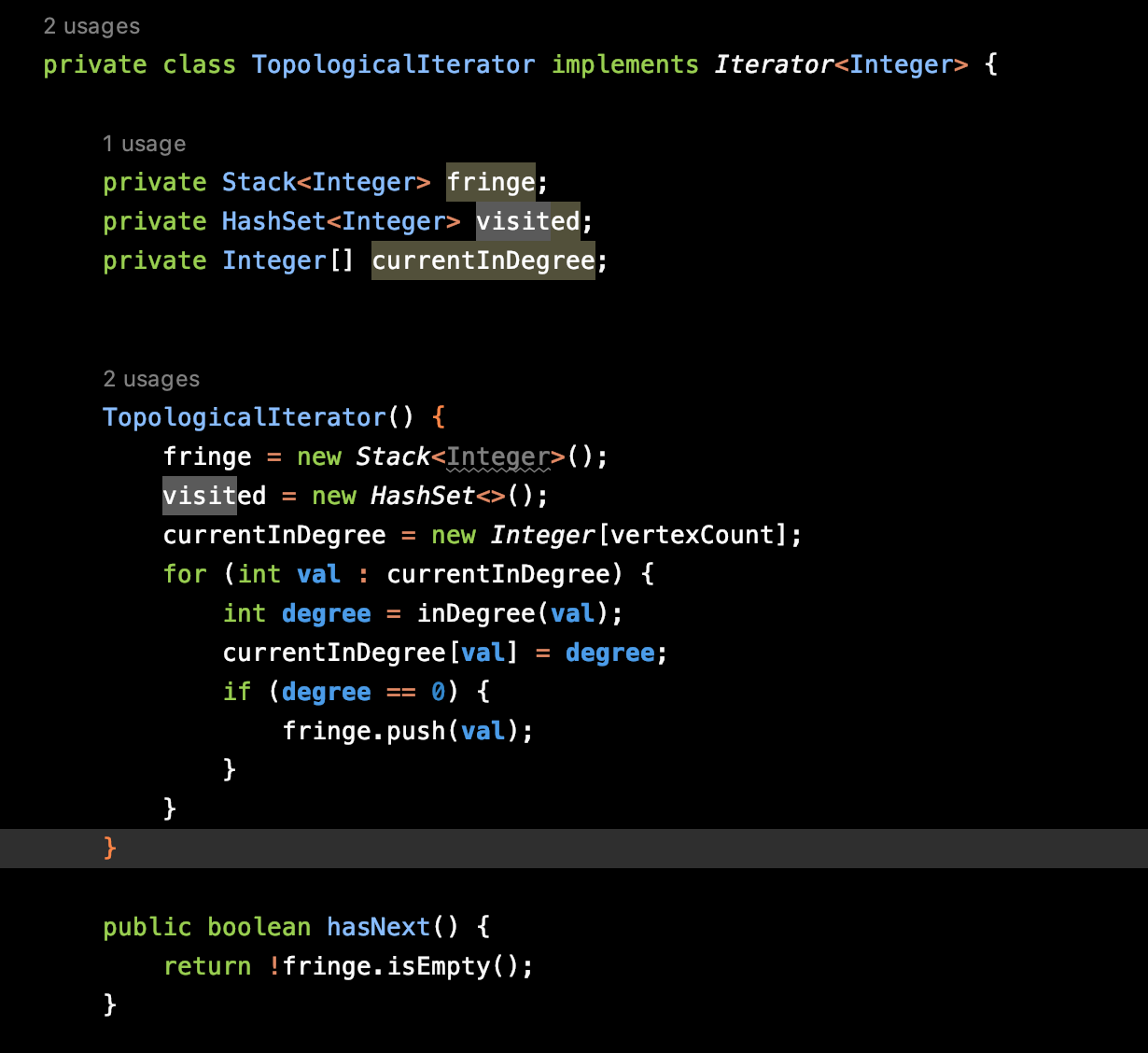Click the TopologicalIterator name in the class declaration
Screen dimensions: 1148x1053
pyautogui.click(x=393, y=64)
